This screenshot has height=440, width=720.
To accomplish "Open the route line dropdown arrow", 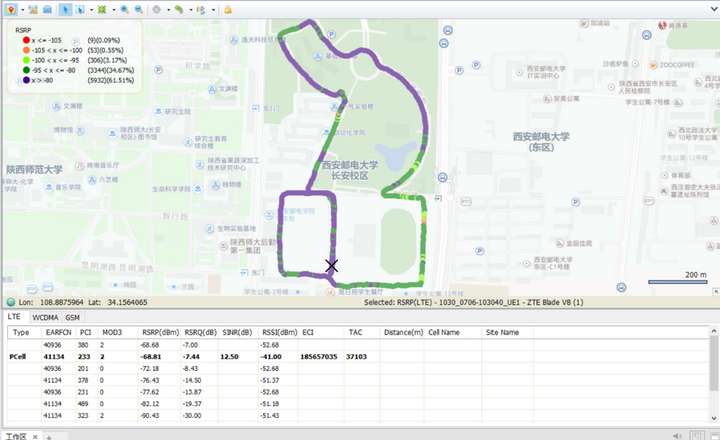I will pyautogui.click(x=191, y=10).
